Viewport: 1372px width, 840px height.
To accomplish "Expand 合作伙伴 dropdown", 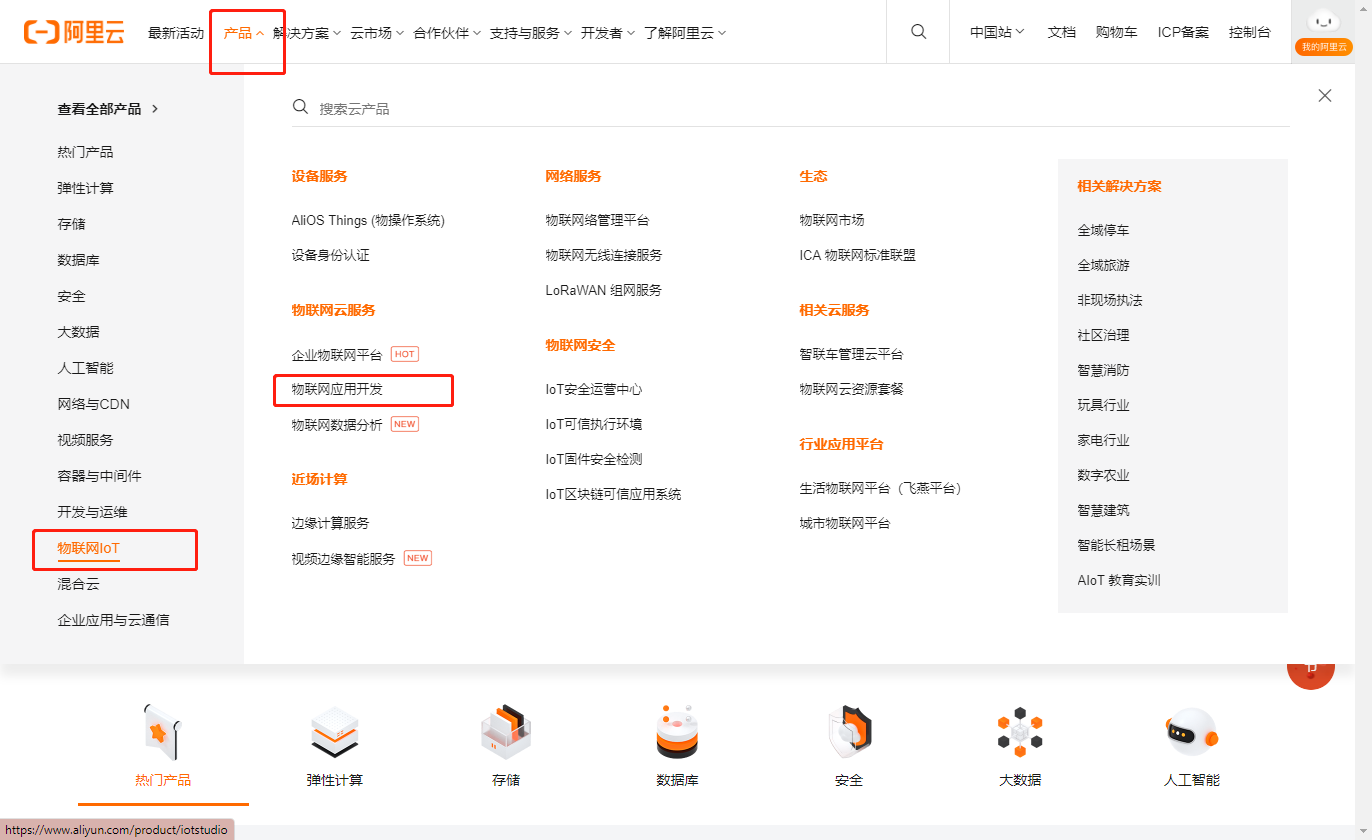I will click(x=447, y=33).
